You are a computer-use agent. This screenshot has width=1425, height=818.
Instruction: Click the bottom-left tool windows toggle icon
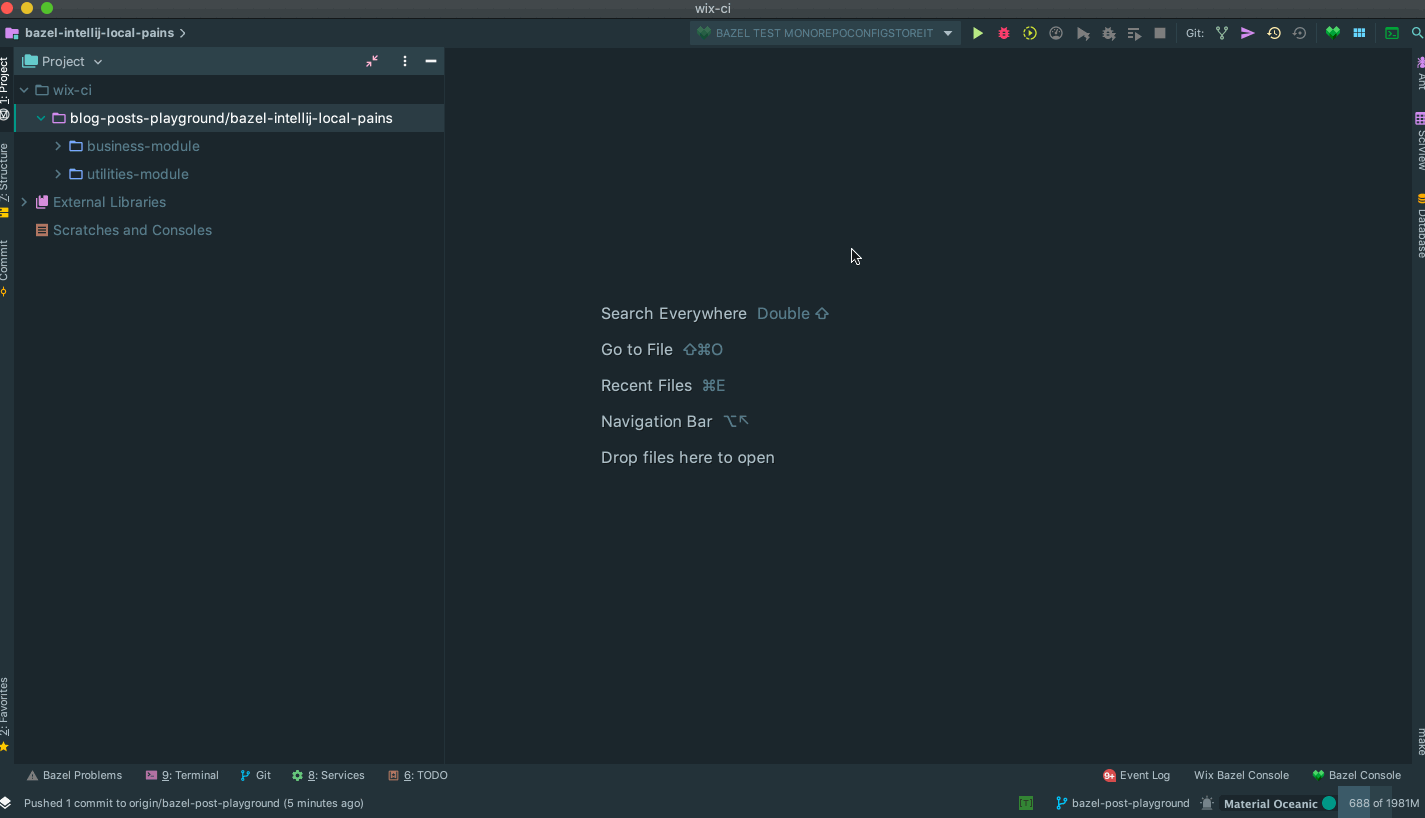(6, 803)
